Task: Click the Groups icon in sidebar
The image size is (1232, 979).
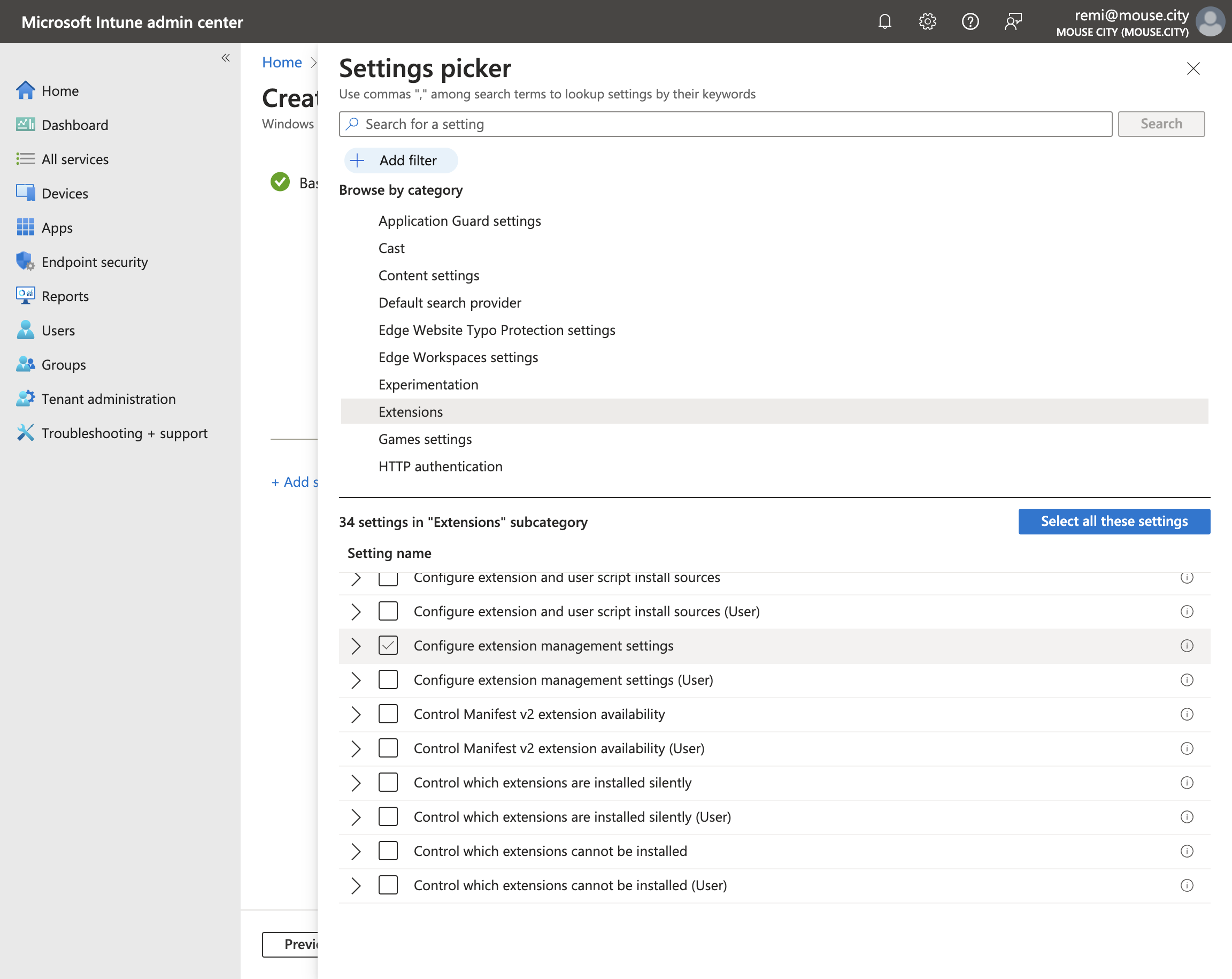Action: (x=25, y=365)
